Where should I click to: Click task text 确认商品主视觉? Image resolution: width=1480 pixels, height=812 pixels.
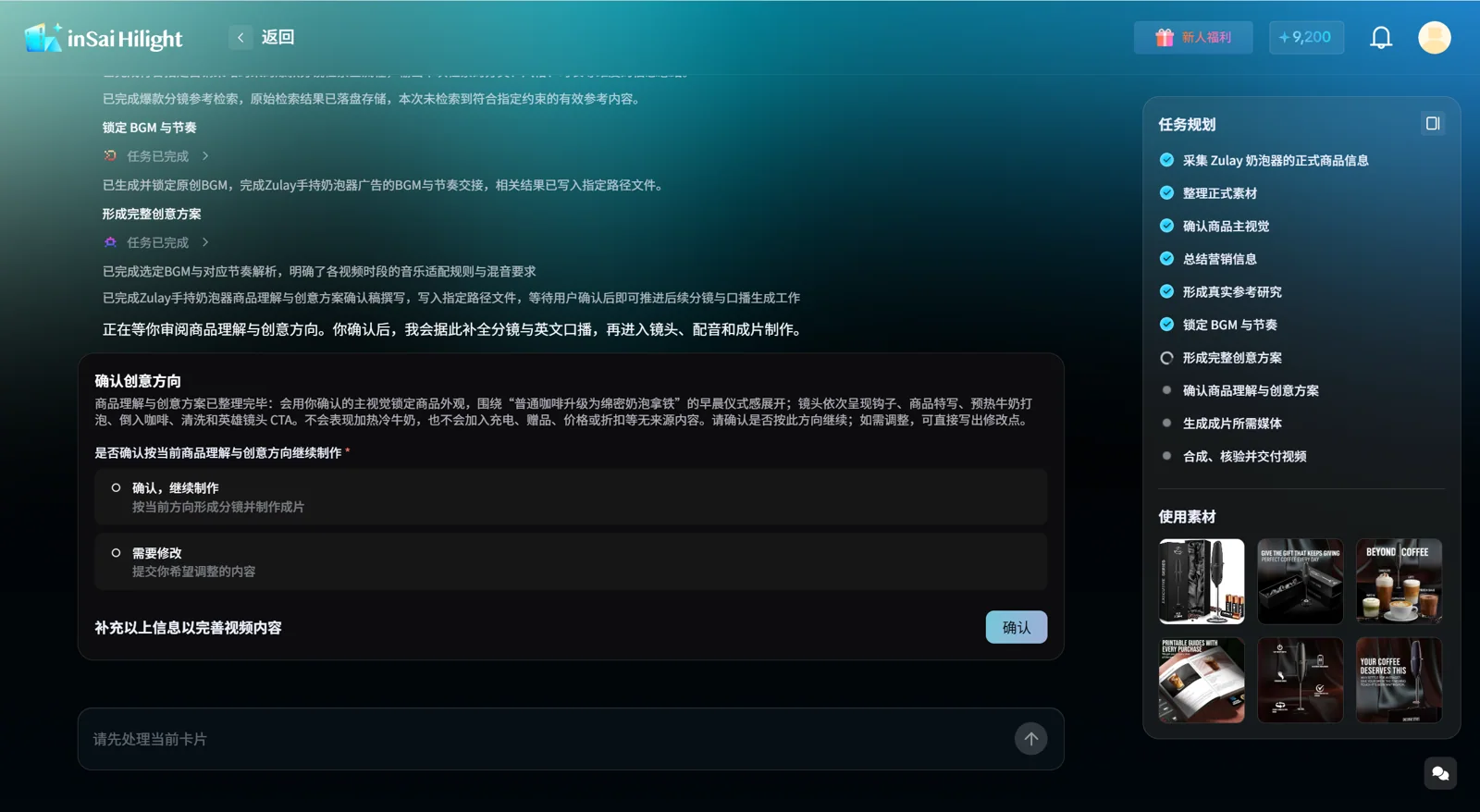tap(1226, 226)
